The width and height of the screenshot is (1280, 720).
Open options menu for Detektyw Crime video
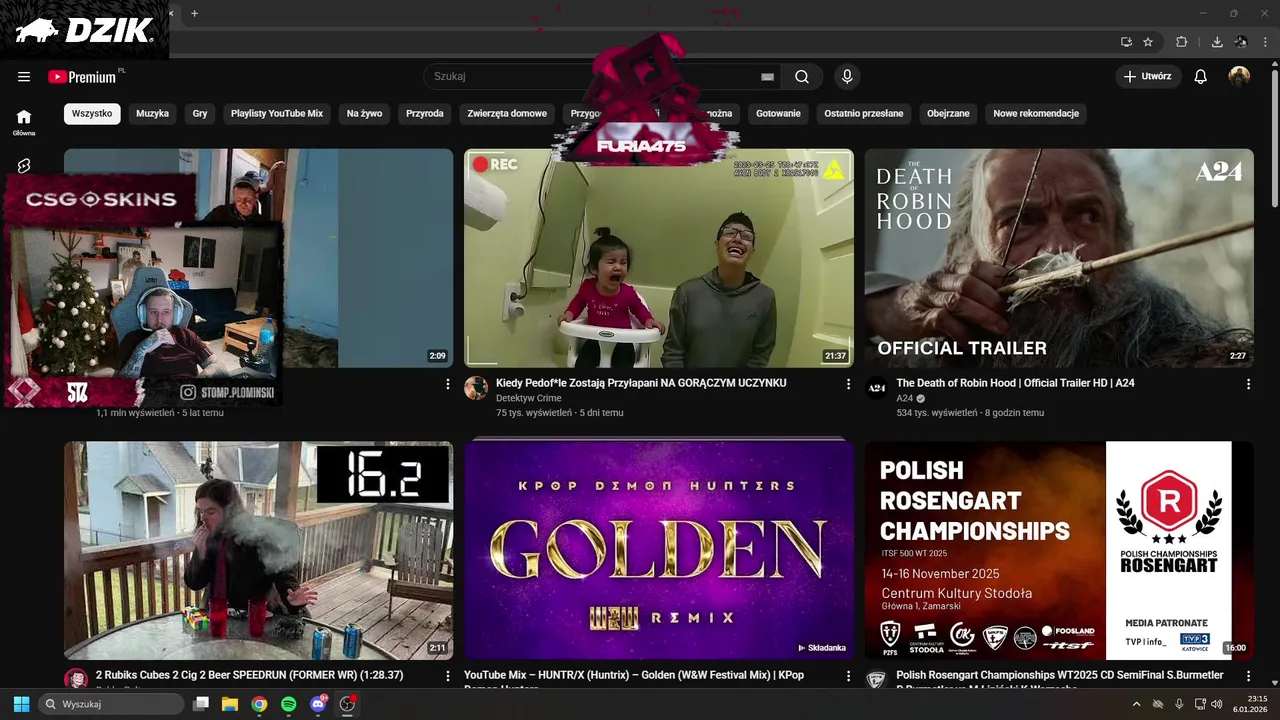tap(848, 384)
